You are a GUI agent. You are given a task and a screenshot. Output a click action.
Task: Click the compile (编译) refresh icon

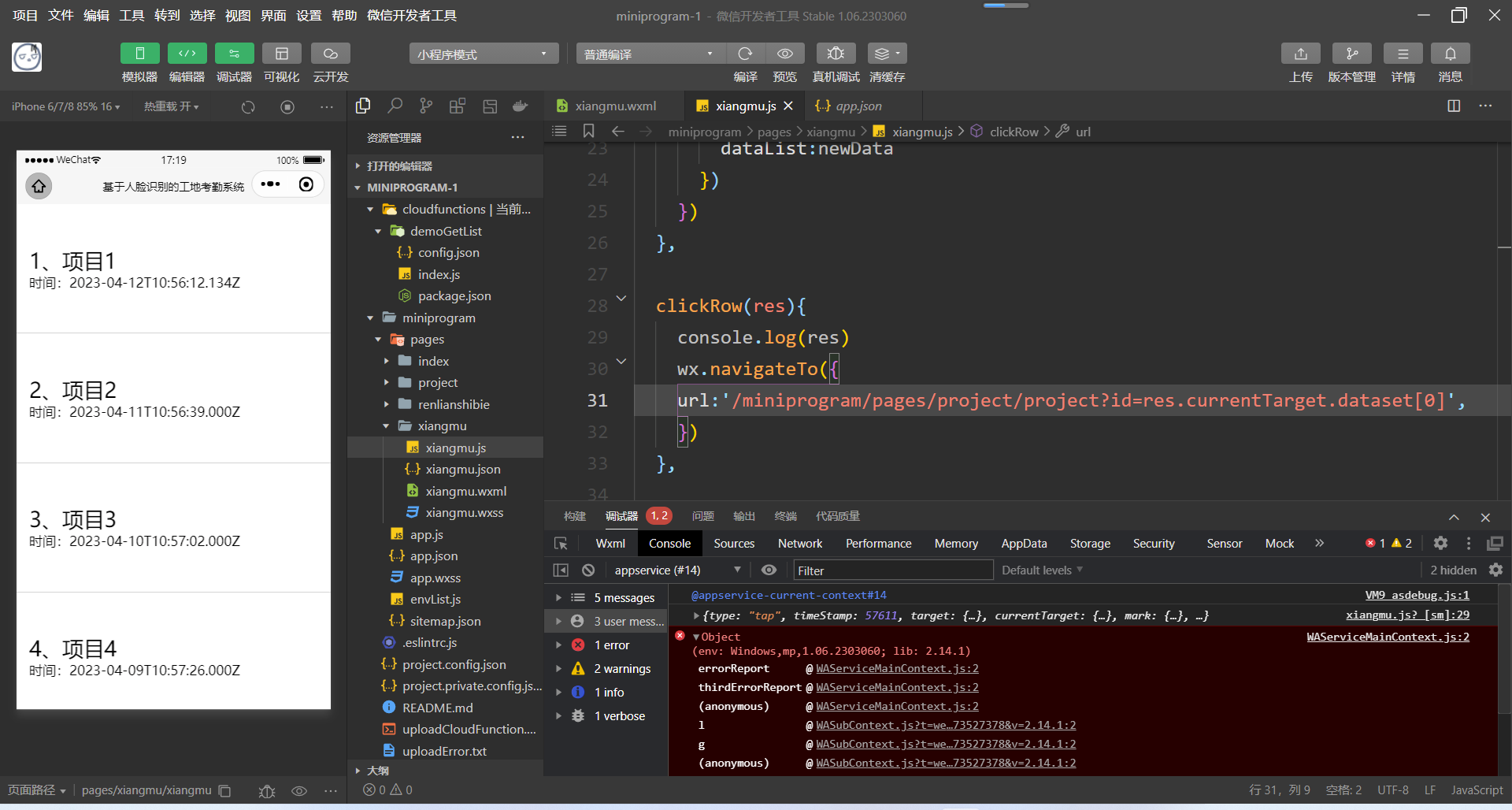point(745,54)
